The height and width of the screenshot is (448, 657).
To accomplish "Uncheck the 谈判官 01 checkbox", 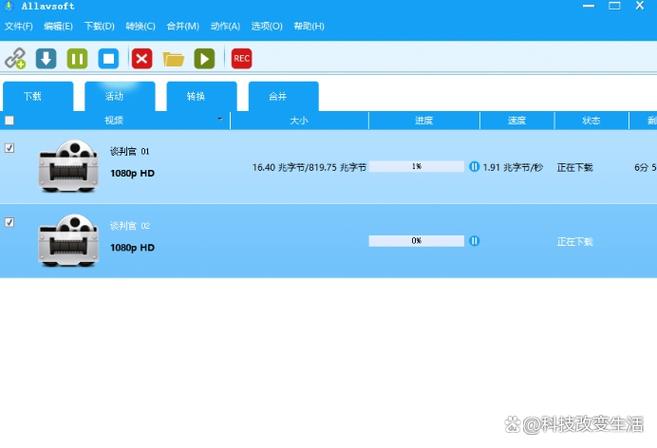I will 9,148.
